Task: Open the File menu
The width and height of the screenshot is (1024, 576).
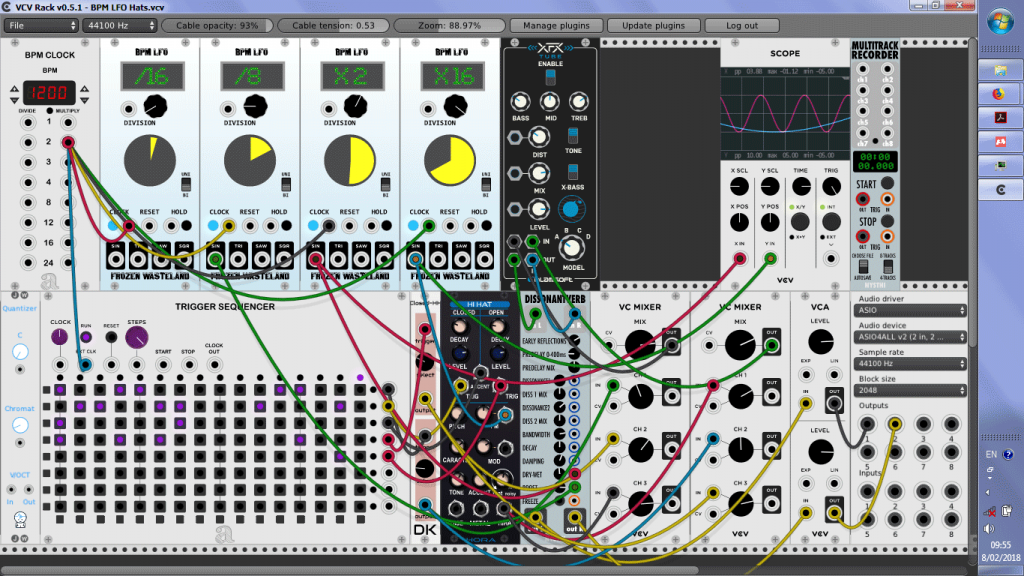Action: [x=41, y=25]
